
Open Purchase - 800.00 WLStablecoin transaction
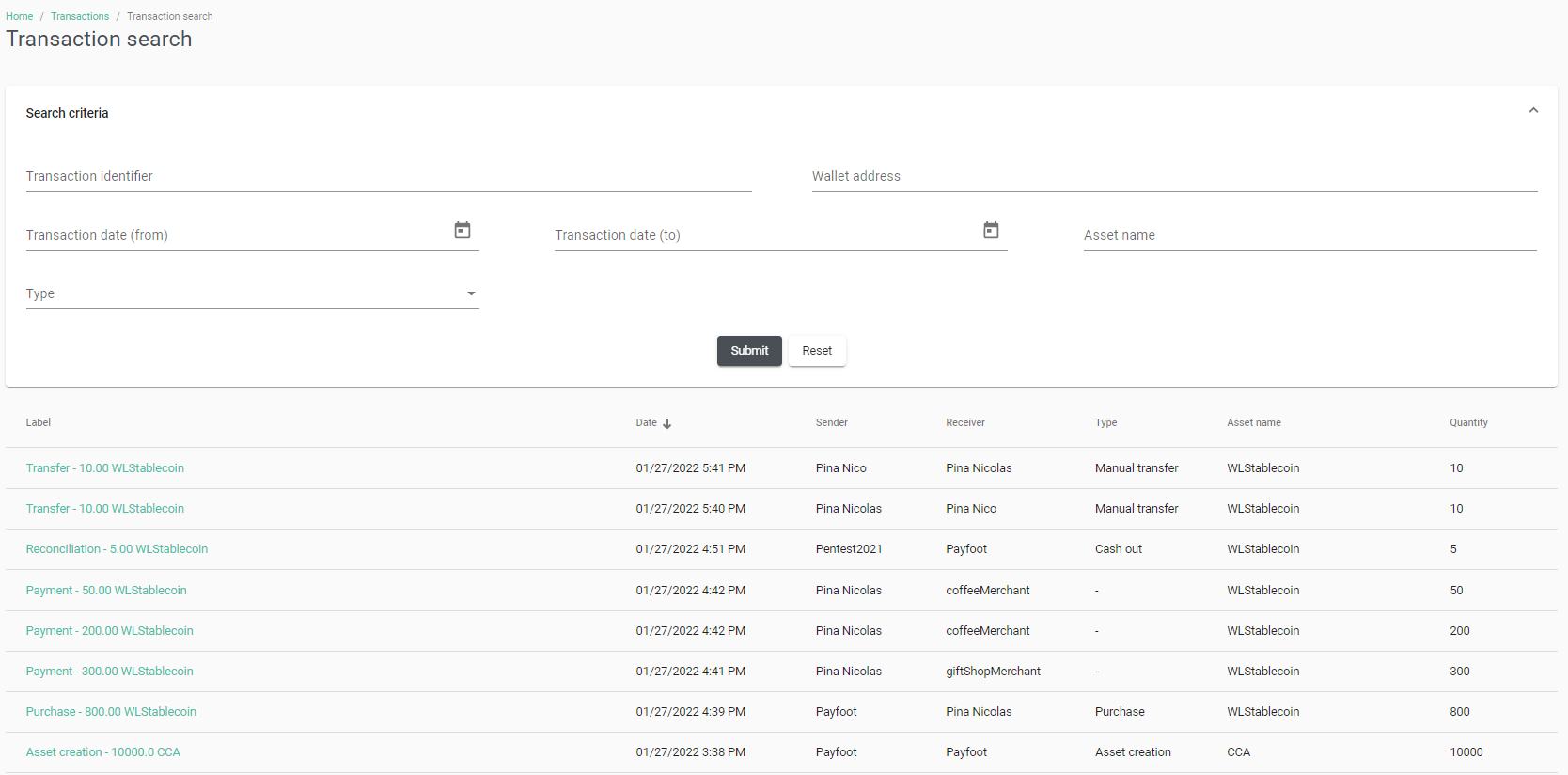[x=111, y=712]
